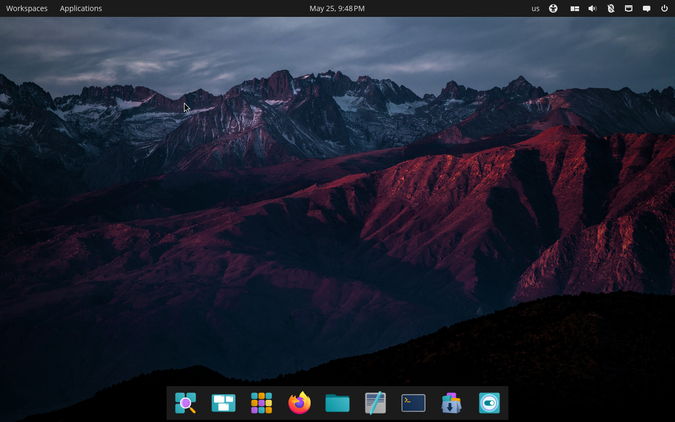Launch the Text Editor from dock
The image size is (675, 422).
(375, 403)
